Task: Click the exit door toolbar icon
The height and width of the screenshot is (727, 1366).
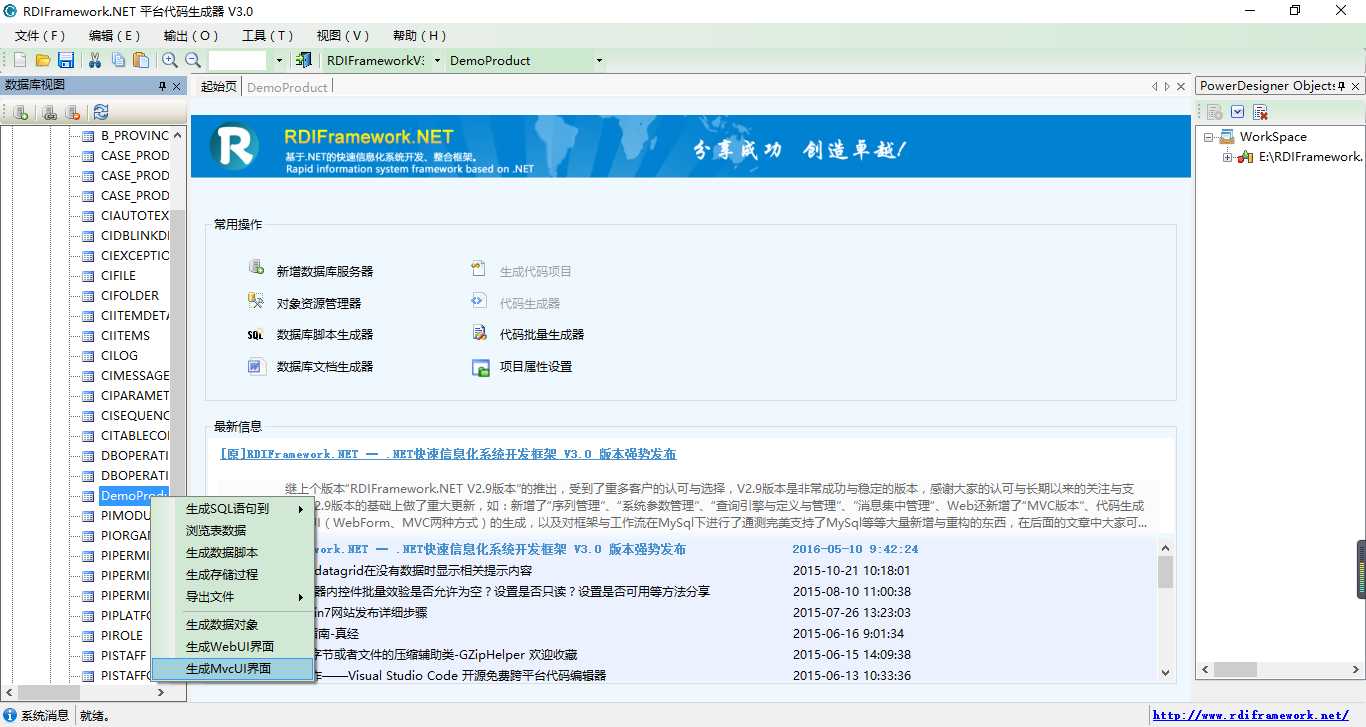Action: tap(304, 60)
